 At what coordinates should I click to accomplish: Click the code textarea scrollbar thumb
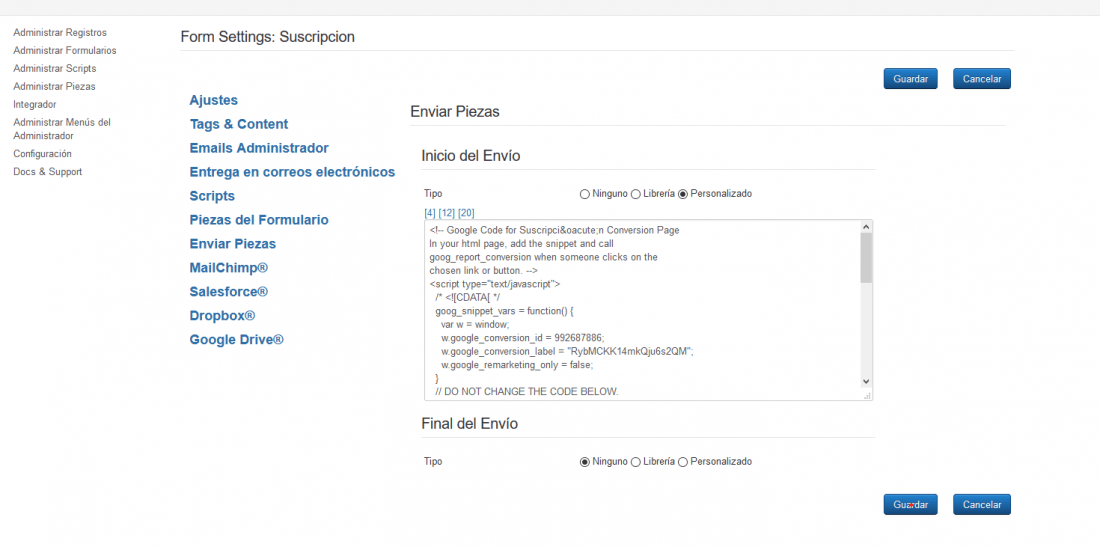click(866, 257)
